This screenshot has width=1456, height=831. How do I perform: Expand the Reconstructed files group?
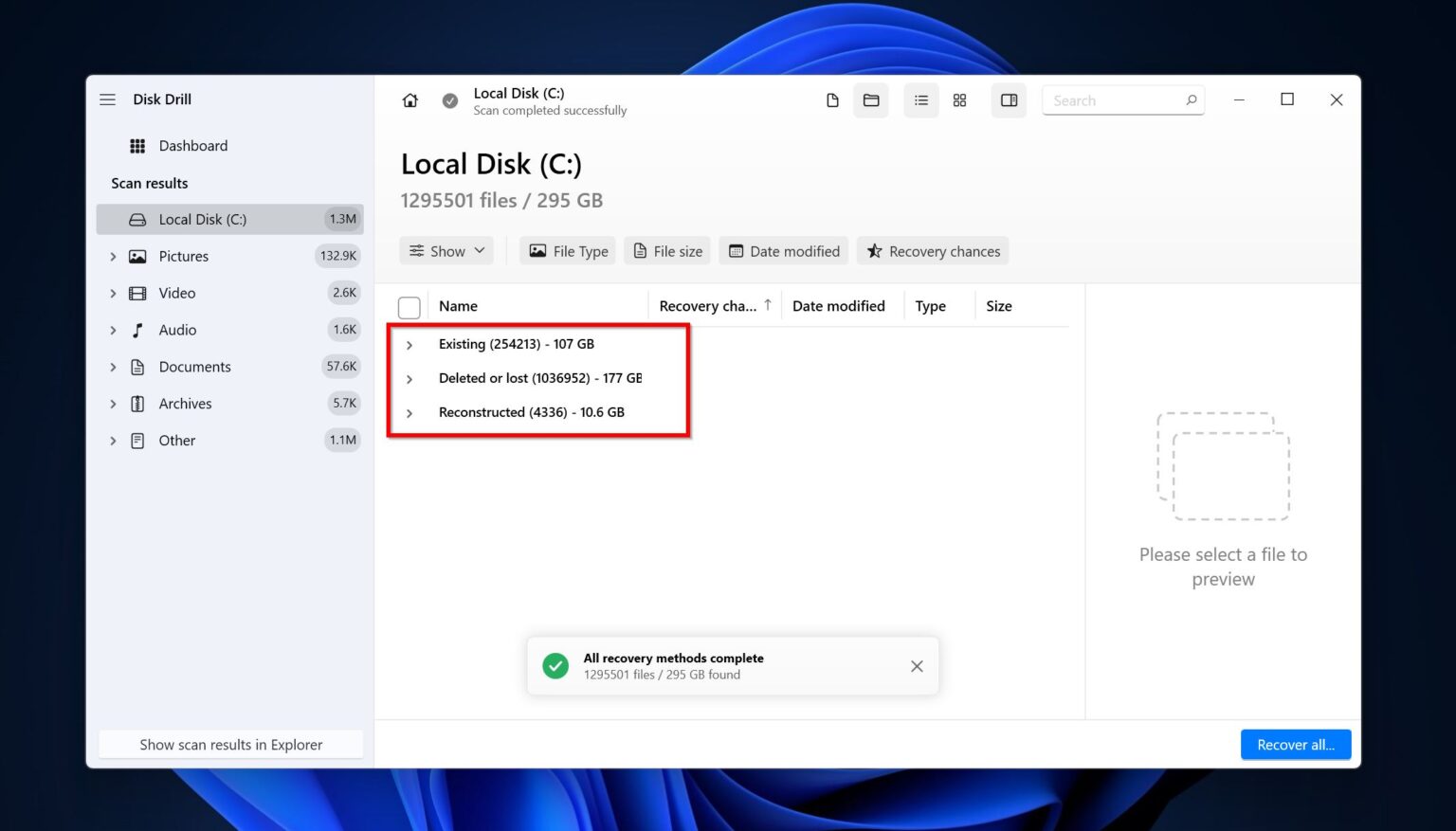(409, 412)
